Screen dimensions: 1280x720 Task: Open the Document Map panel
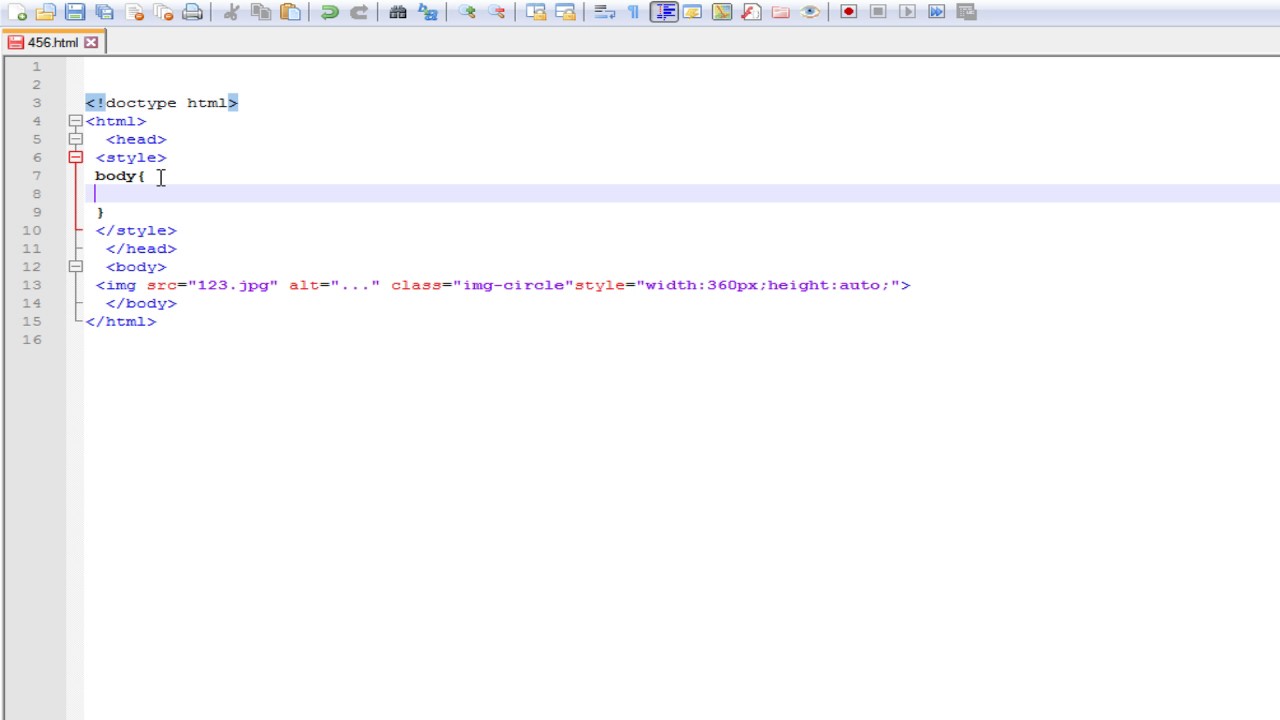pos(722,12)
